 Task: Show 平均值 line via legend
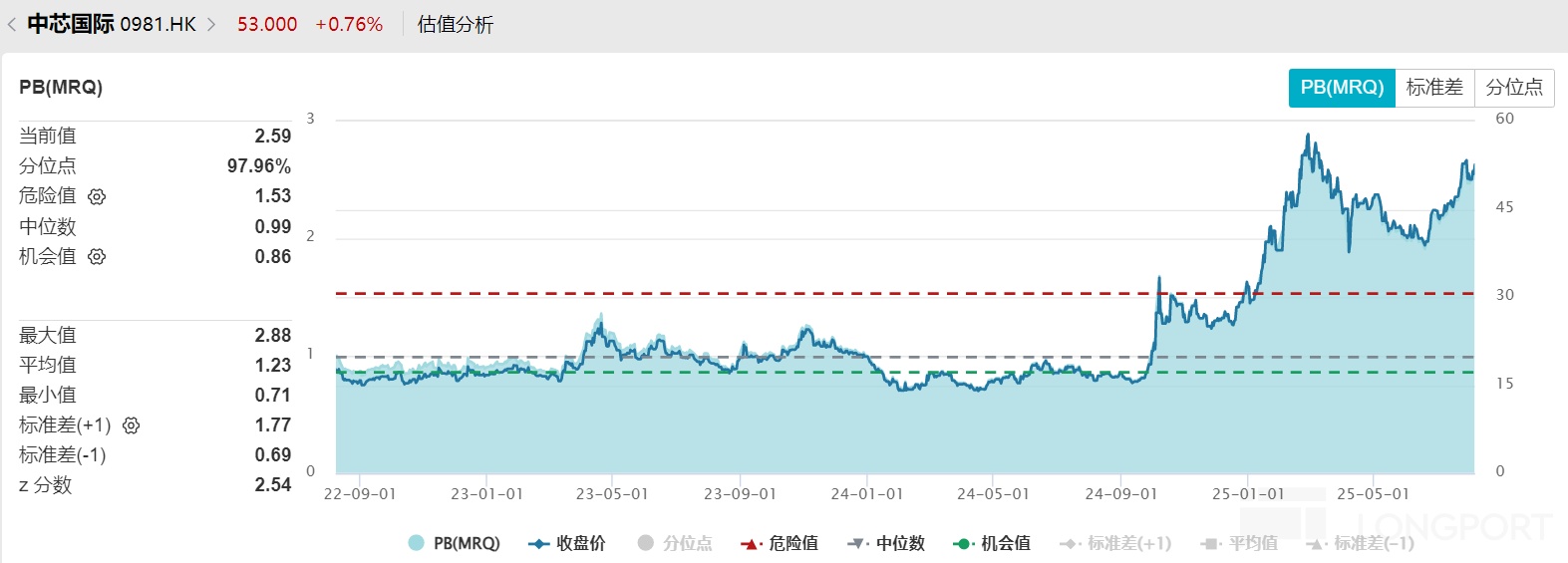click(1240, 543)
